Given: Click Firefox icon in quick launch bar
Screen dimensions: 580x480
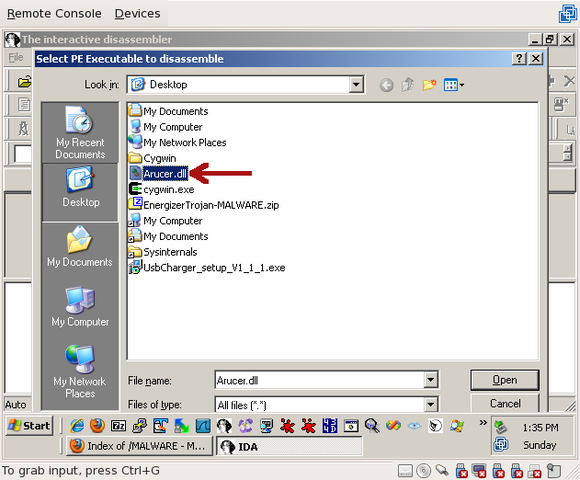Looking at the screenshot, I should coord(97,426).
